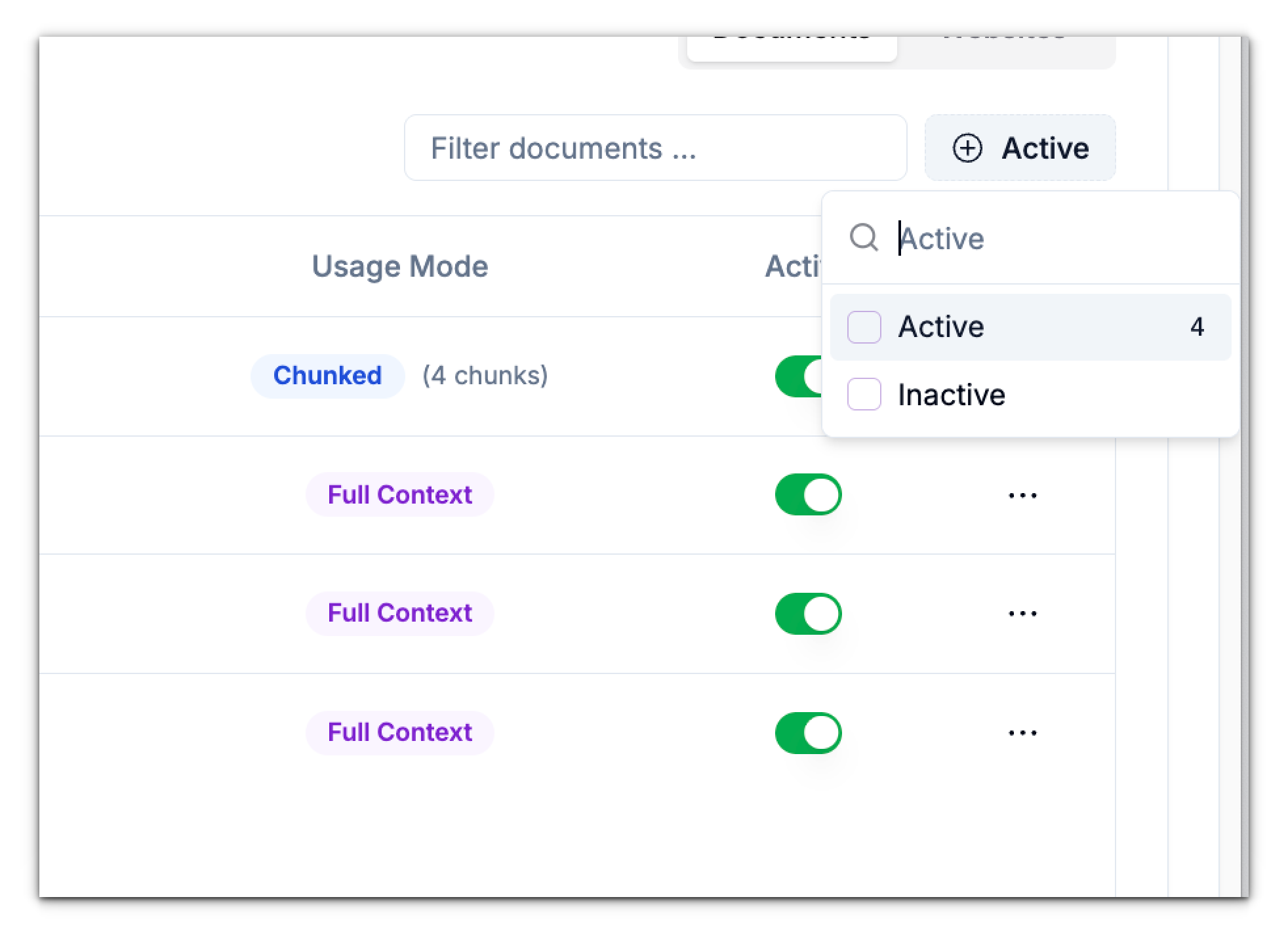The width and height of the screenshot is (1288, 939).
Task: Click the magnifying glass search icon in the dropdown
Action: [865, 238]
